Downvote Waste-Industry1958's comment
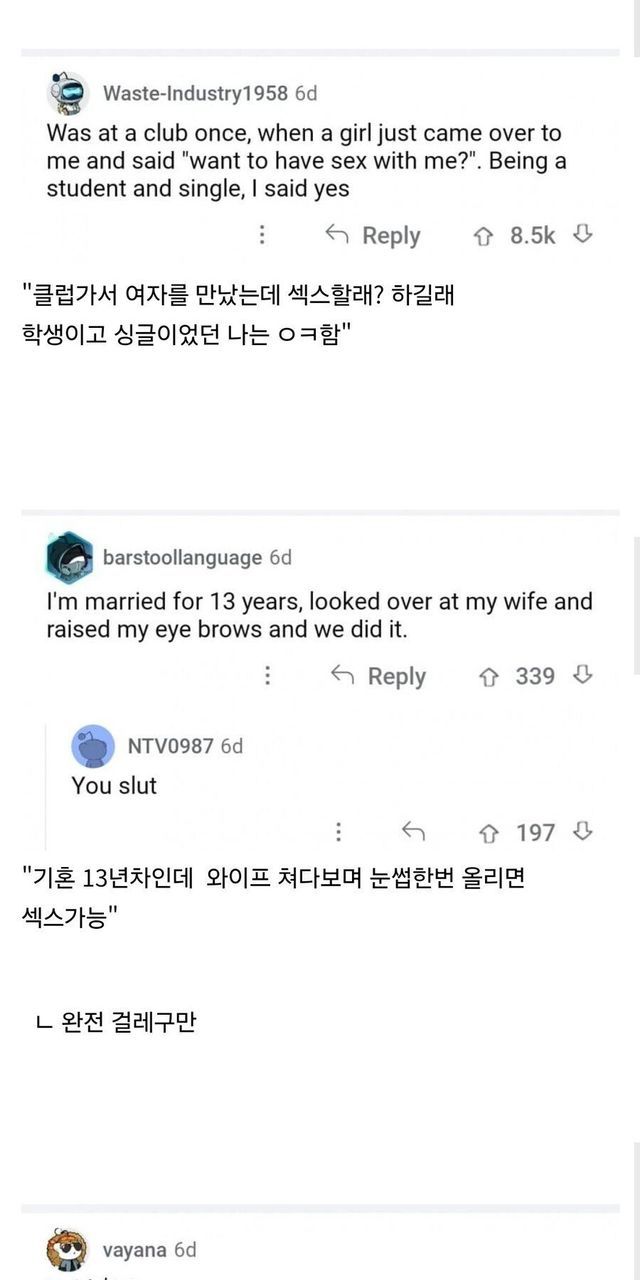The image size is (640, 1280). (583, 235)
